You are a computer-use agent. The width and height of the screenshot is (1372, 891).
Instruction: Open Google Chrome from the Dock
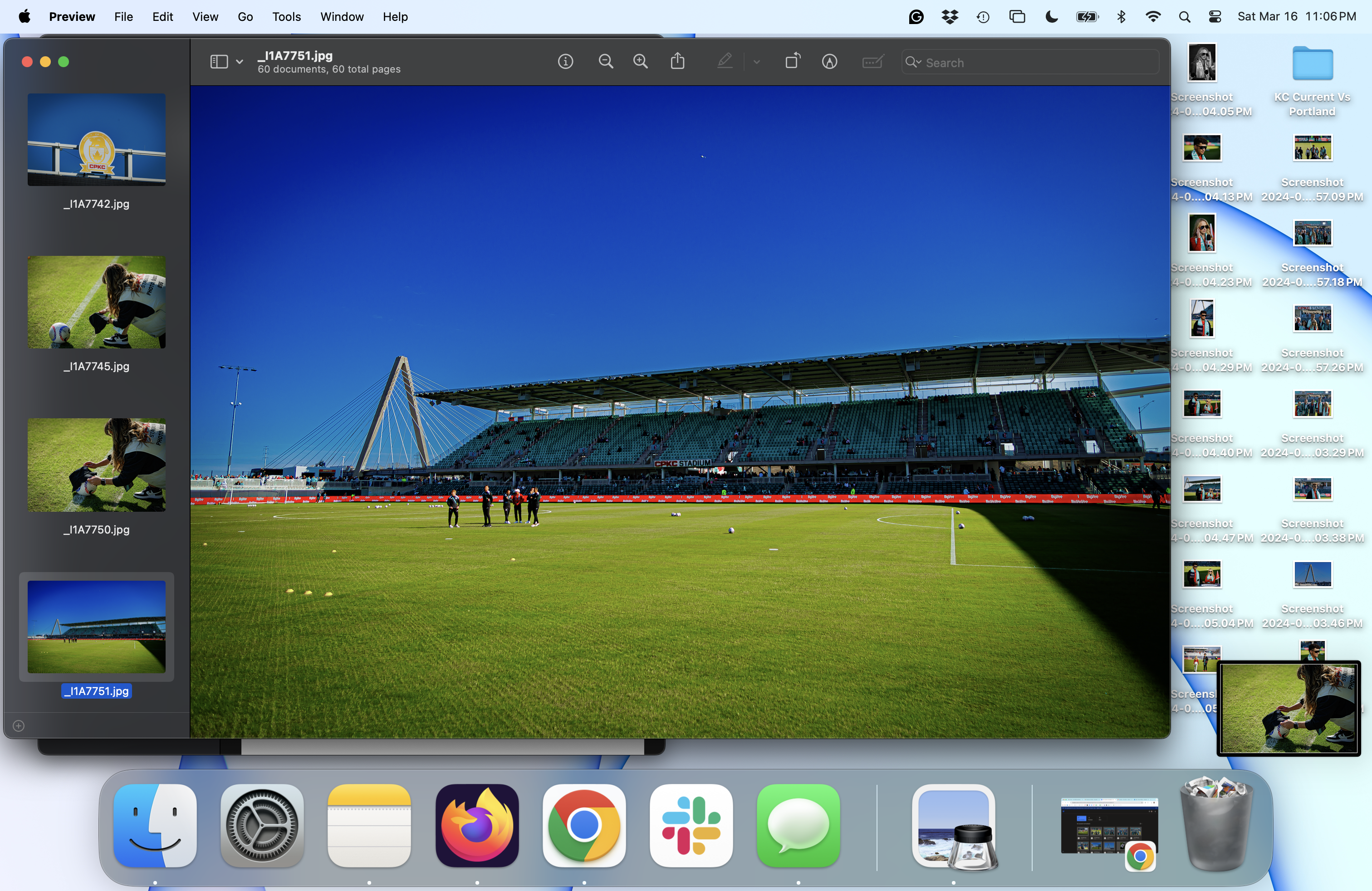tap(584, 825)
